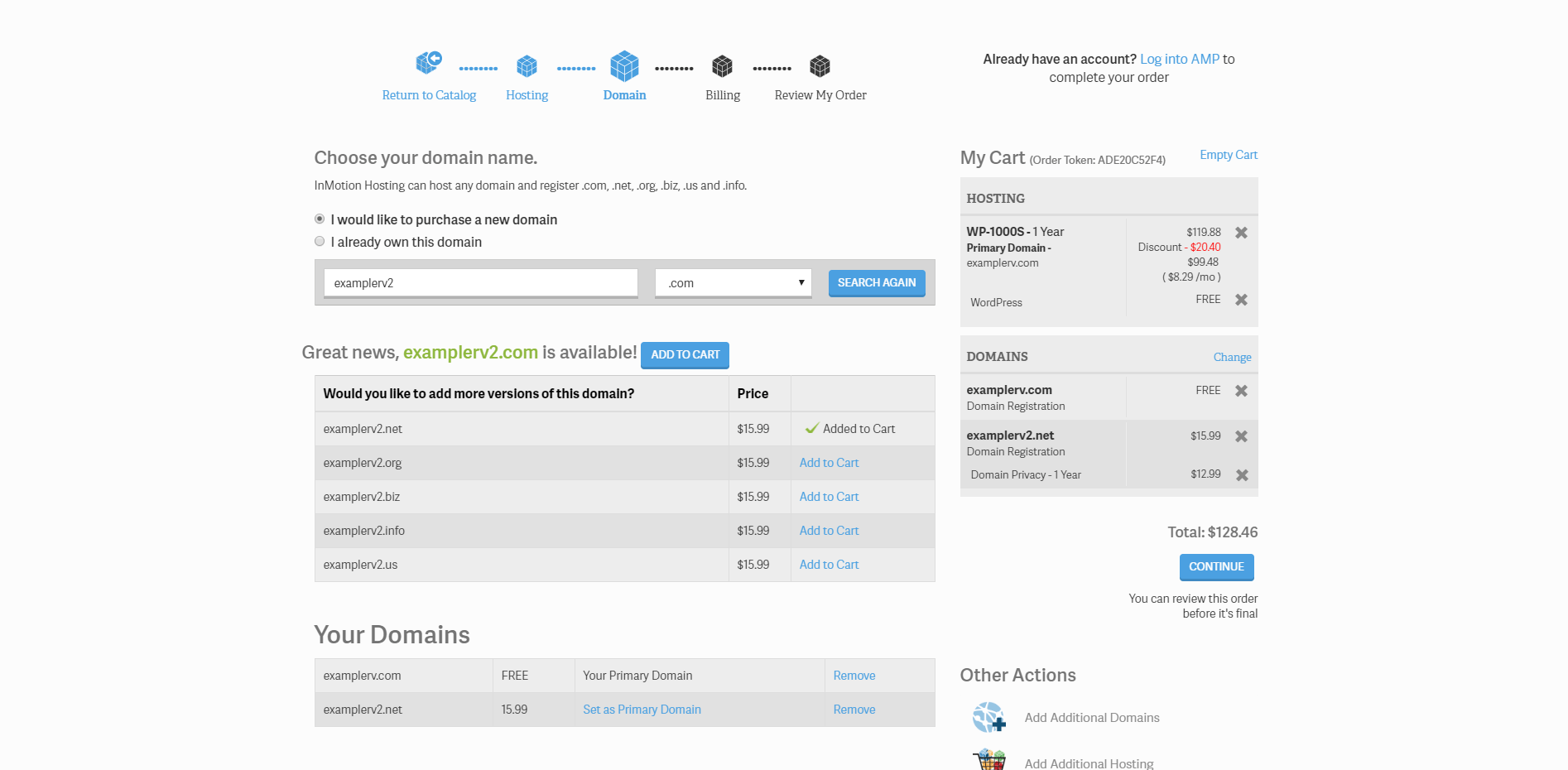Screen dimensions: 1568x770
Task: Click the Continue button
Action: [1216, 567]
